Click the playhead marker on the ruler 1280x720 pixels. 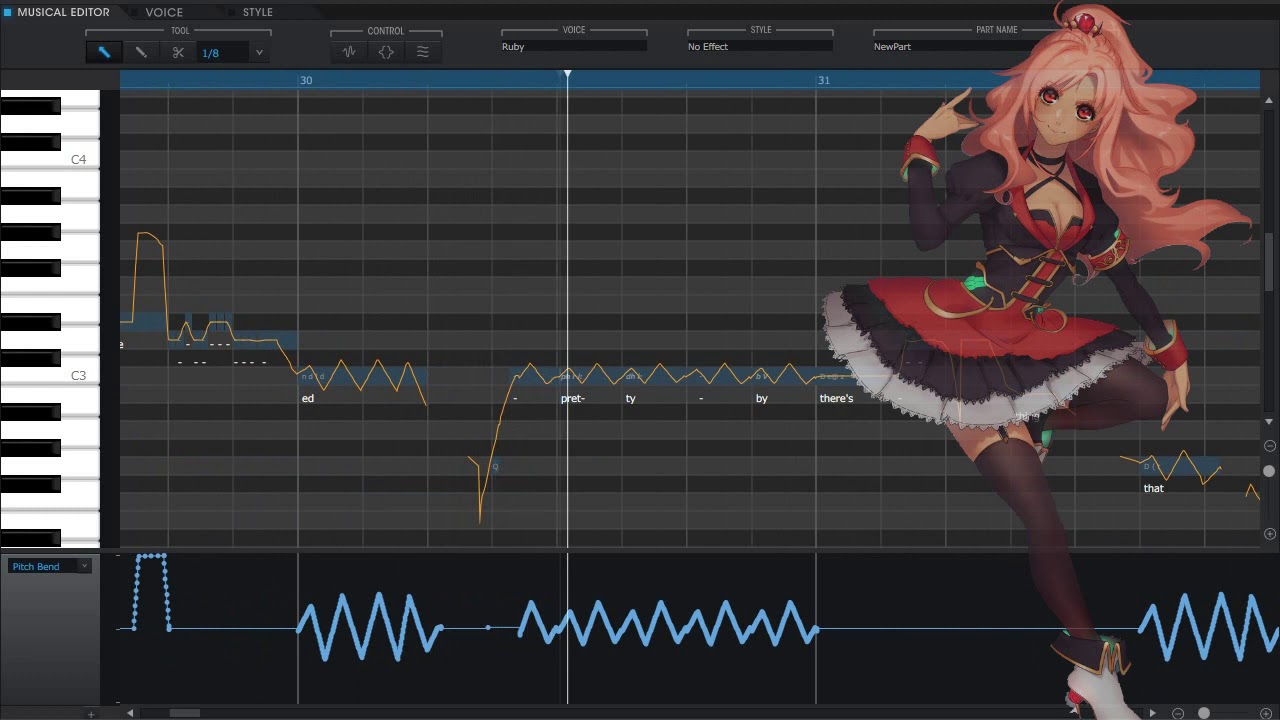coord(567,75)
